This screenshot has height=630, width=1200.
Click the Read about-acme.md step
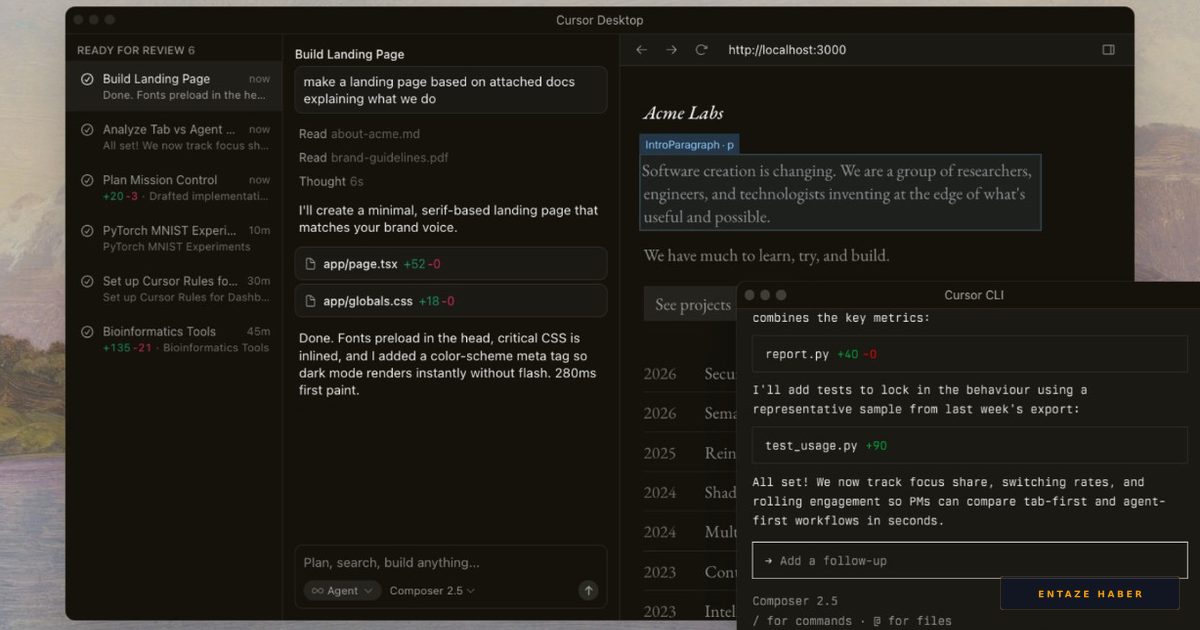[x=359, y=134]
